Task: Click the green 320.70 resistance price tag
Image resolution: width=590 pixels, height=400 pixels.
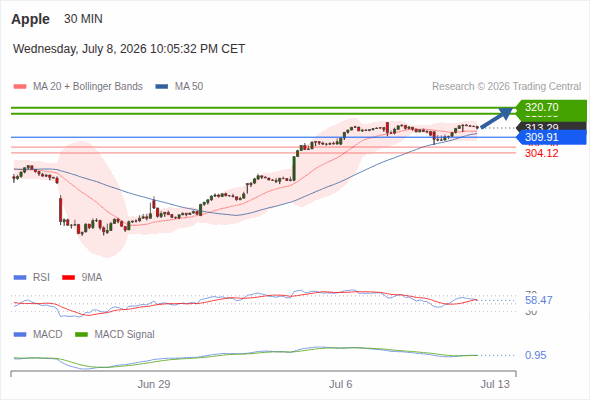Action: pyautogui.click(x=551, y=107)
